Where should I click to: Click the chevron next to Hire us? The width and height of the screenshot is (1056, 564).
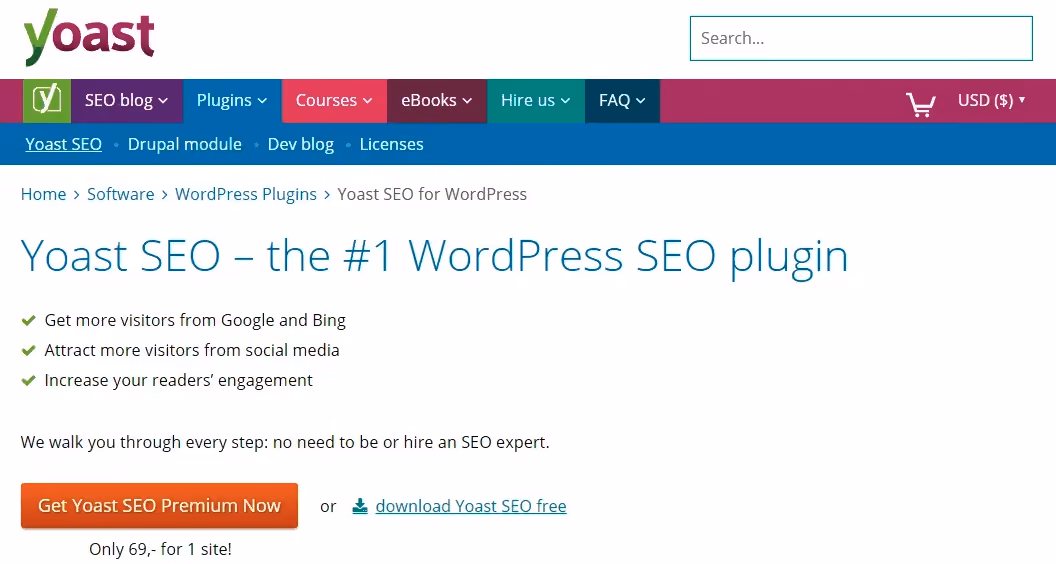click(565, 101)
